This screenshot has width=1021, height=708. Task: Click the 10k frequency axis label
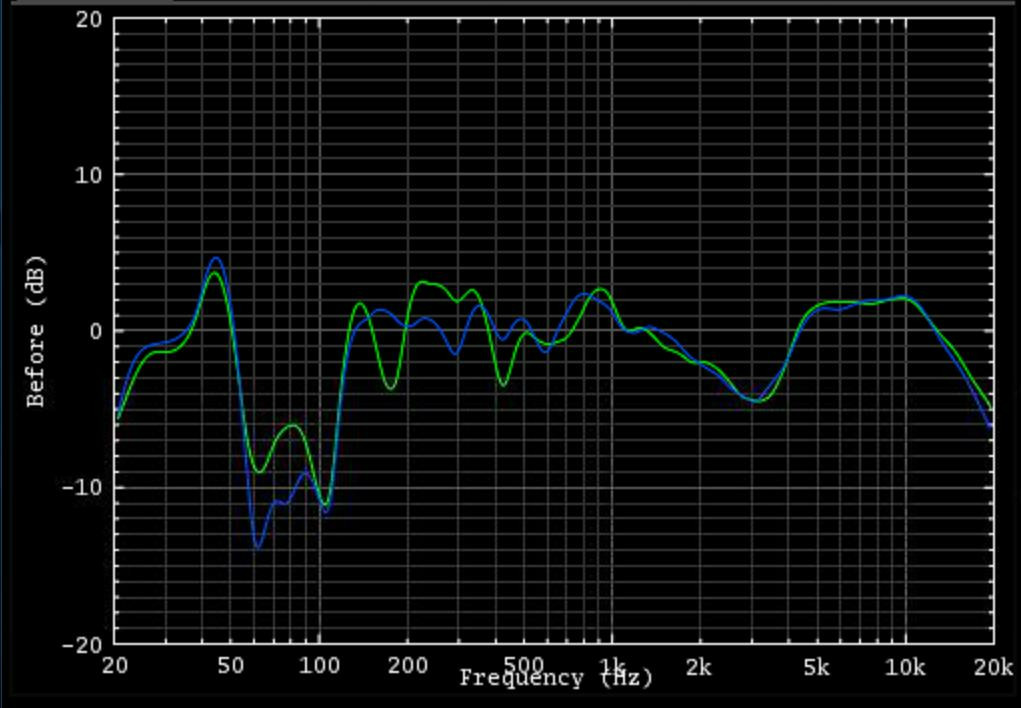coord(905,667)
